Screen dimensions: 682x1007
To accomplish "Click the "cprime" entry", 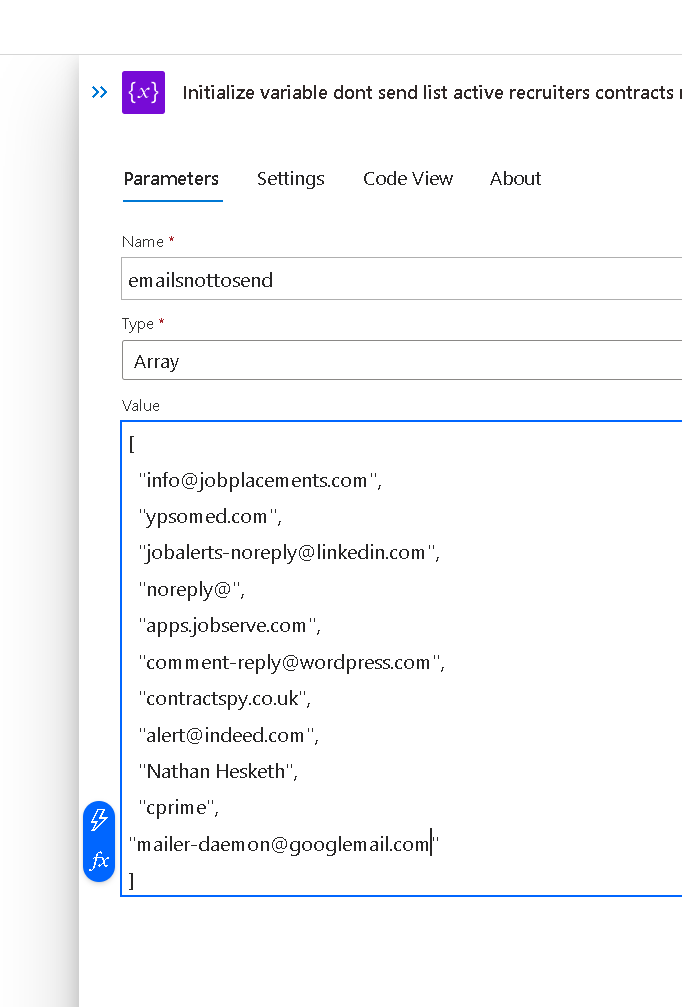I will (179, 807).
